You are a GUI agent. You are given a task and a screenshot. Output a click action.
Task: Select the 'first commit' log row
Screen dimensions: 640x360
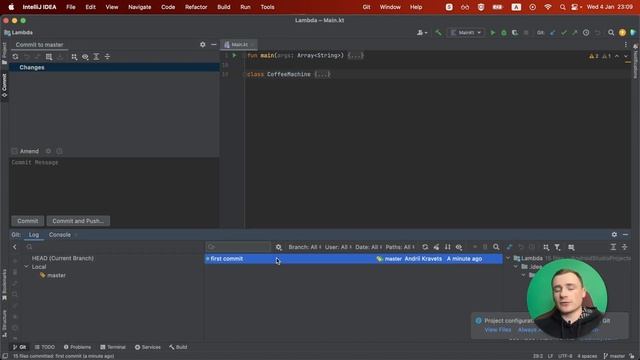(x=353, y=259)
